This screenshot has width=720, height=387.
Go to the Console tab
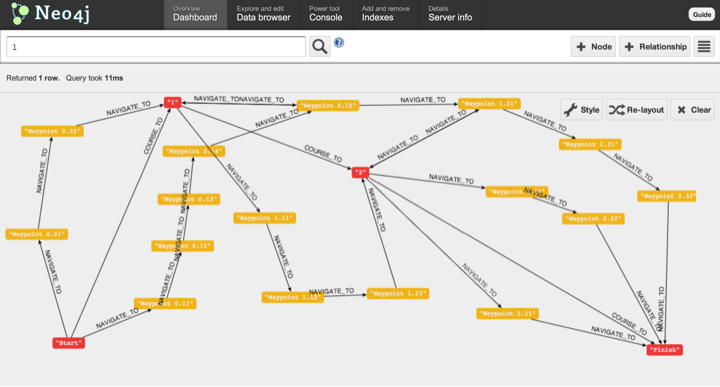(326, 14)
